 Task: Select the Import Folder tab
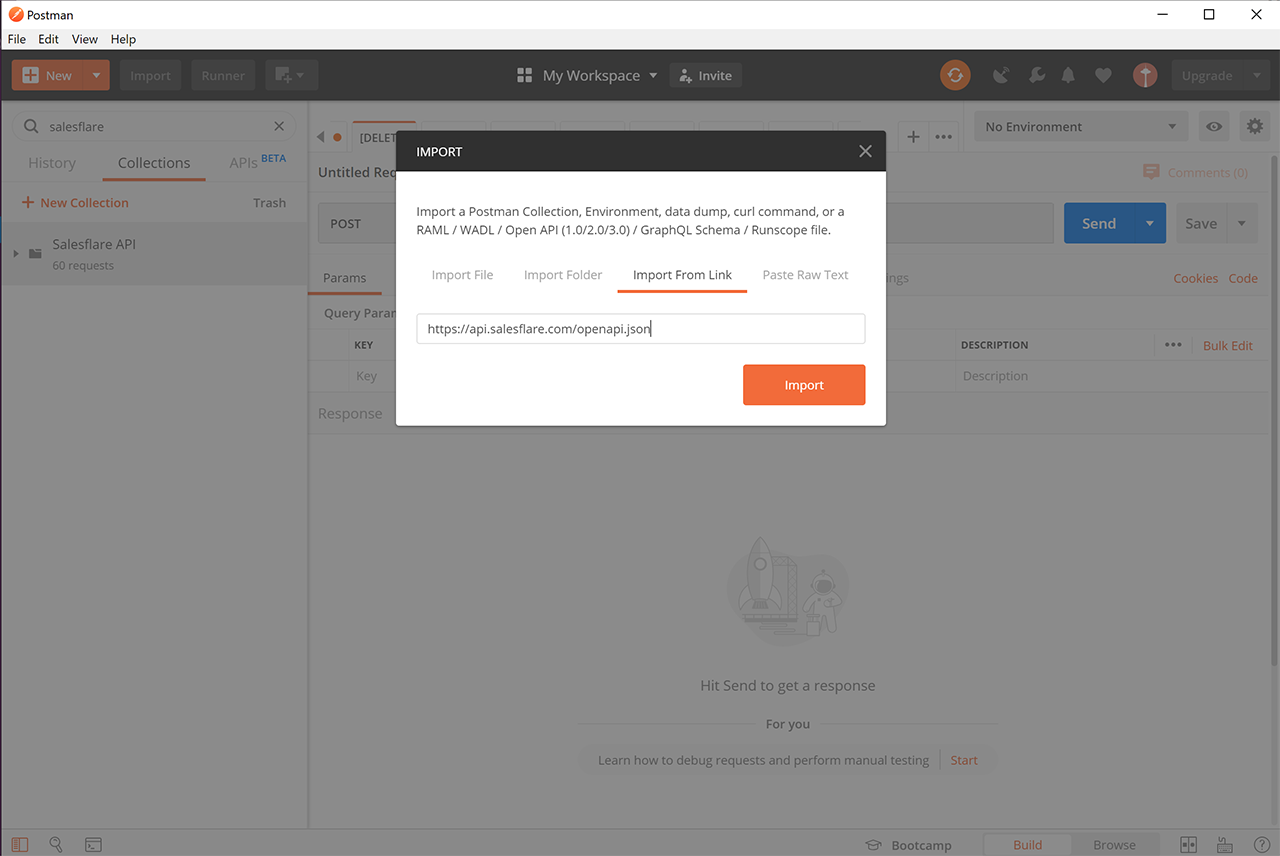(x=563, y=275)
